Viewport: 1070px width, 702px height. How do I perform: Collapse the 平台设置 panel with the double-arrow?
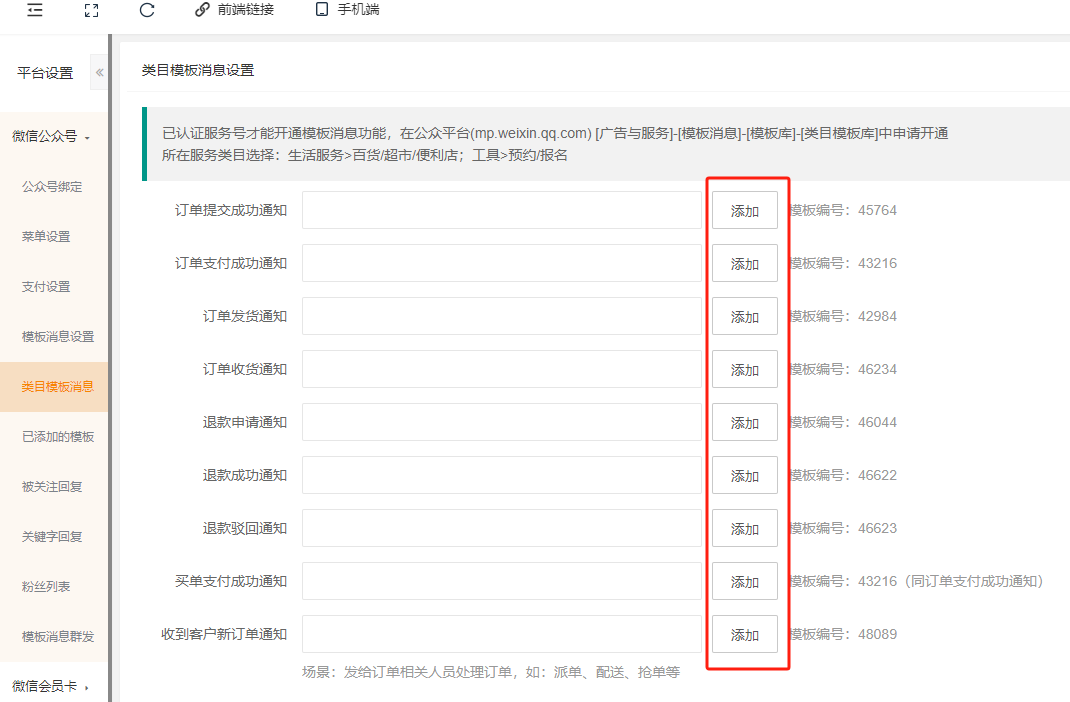click(x=99, y=73)
